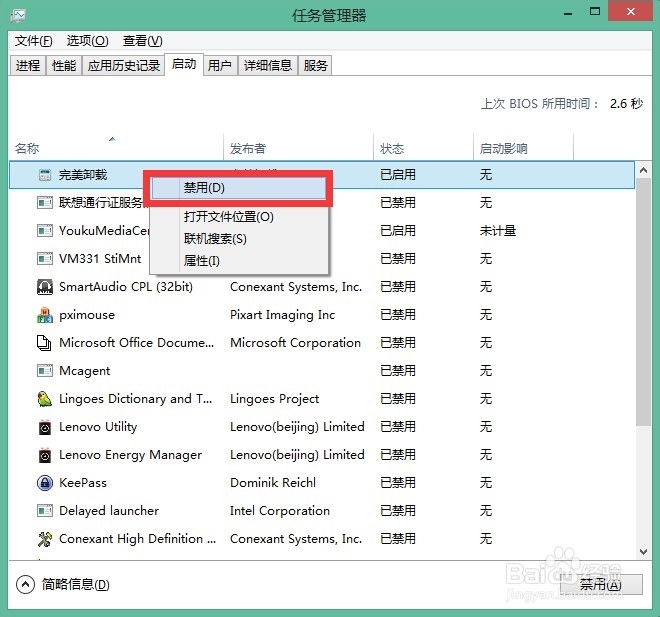This screenshot has height=617, width=660.
Task: Close the Task Manager window
Action: 631,11
